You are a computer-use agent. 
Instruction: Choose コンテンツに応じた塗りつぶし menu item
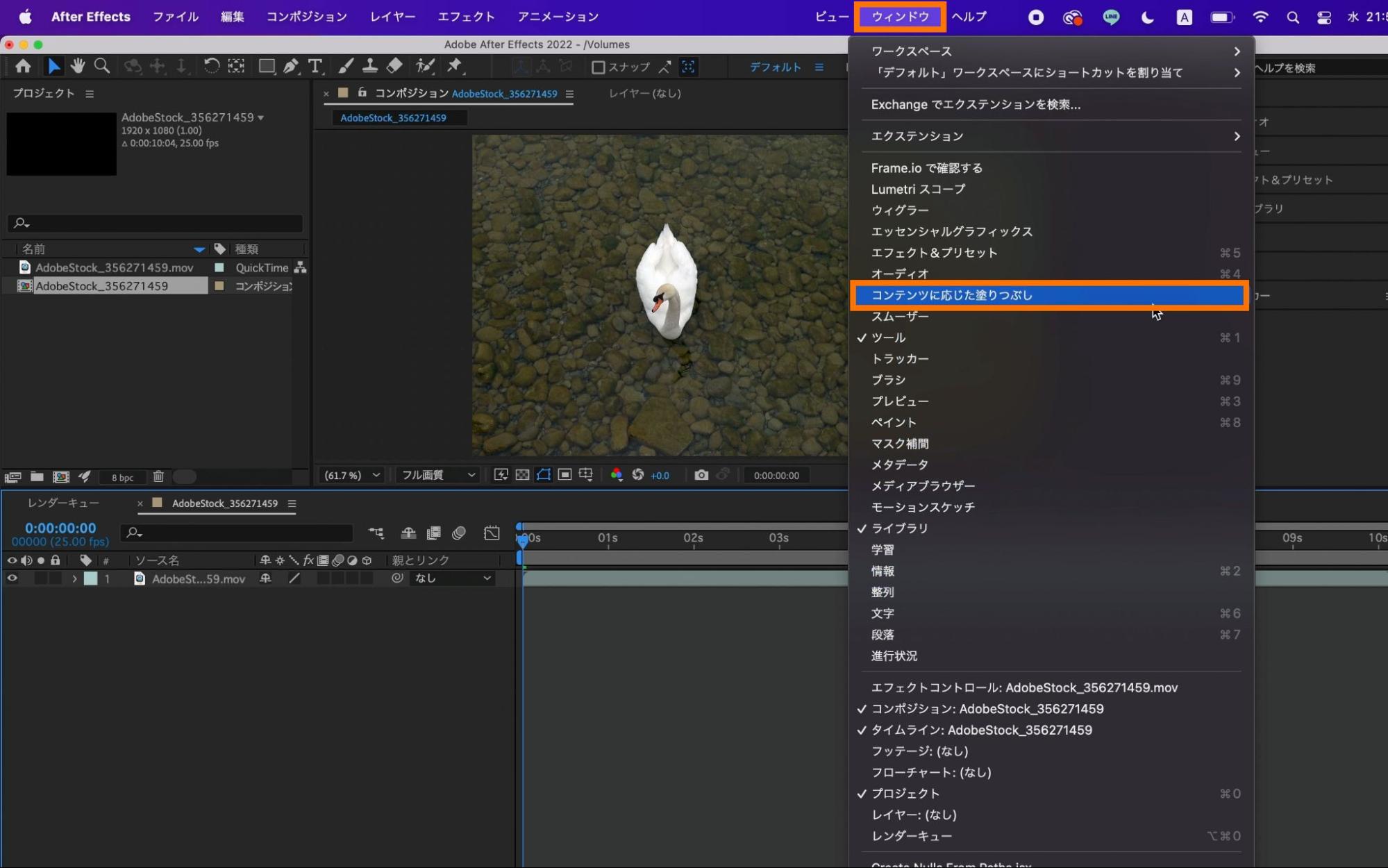tap(952, 295)
